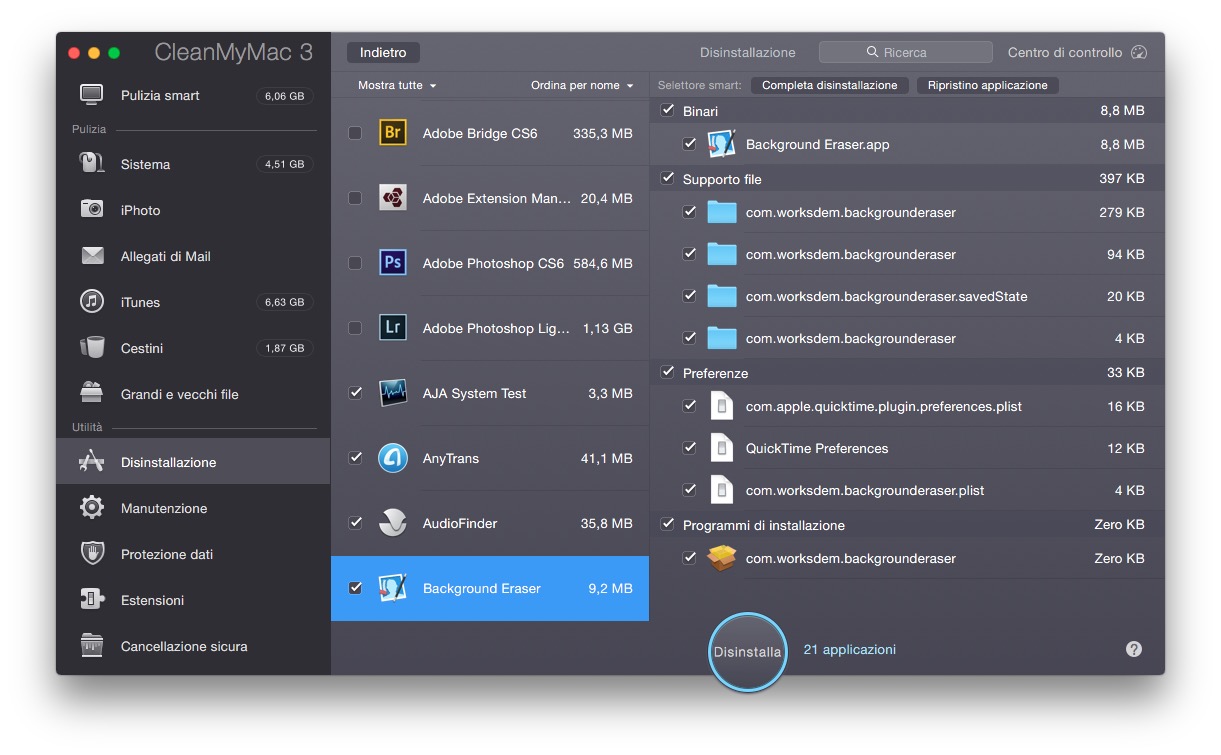Click the Disinstallazione app icon in sidebar
Screen dimensions: 1221x755
pos(92,461)
